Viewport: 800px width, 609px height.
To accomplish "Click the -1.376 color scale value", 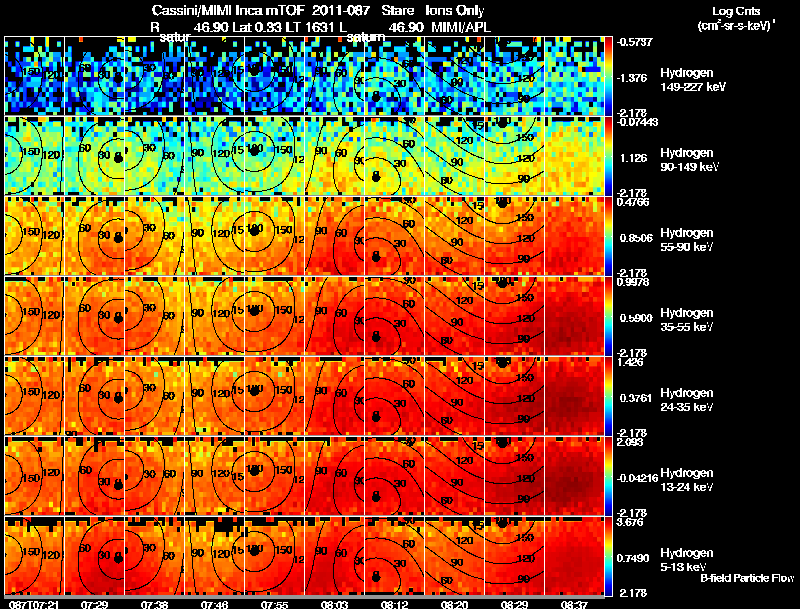I will 633,78.
